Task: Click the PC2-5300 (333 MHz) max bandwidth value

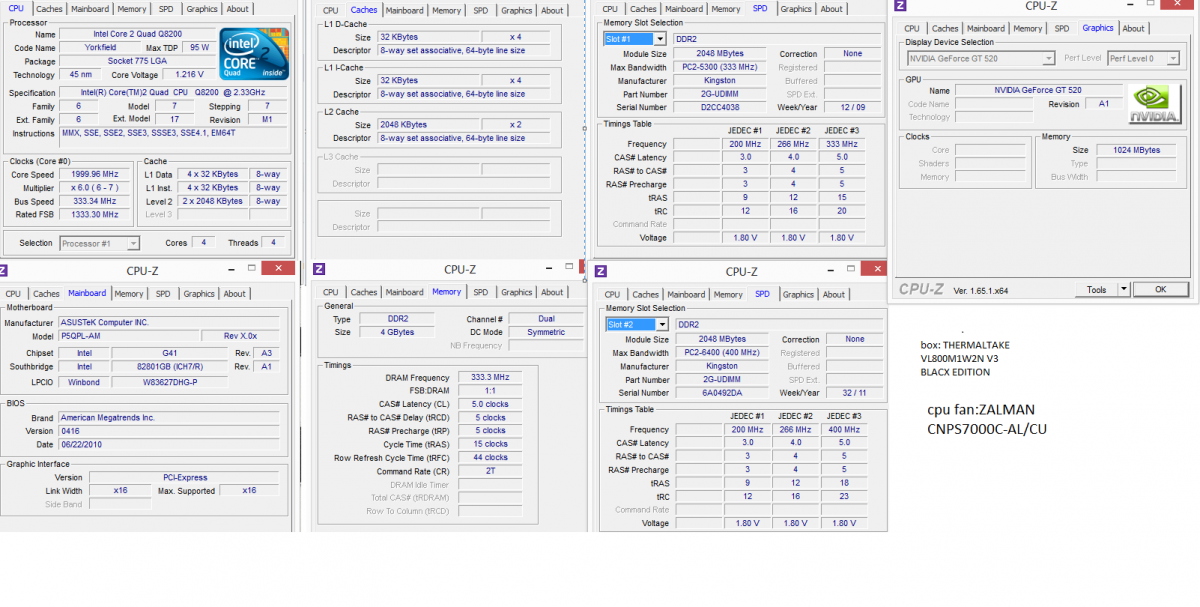Action: point(722,67)
